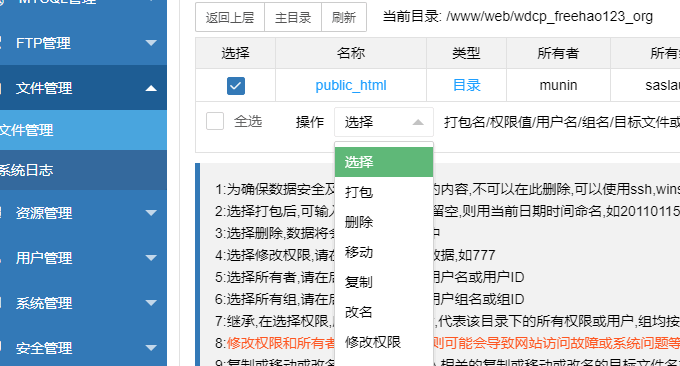This screenshot has width=680, height=366.
Task: Expand the 安全管理 sidebar arrow
Action: pos(151,348)
